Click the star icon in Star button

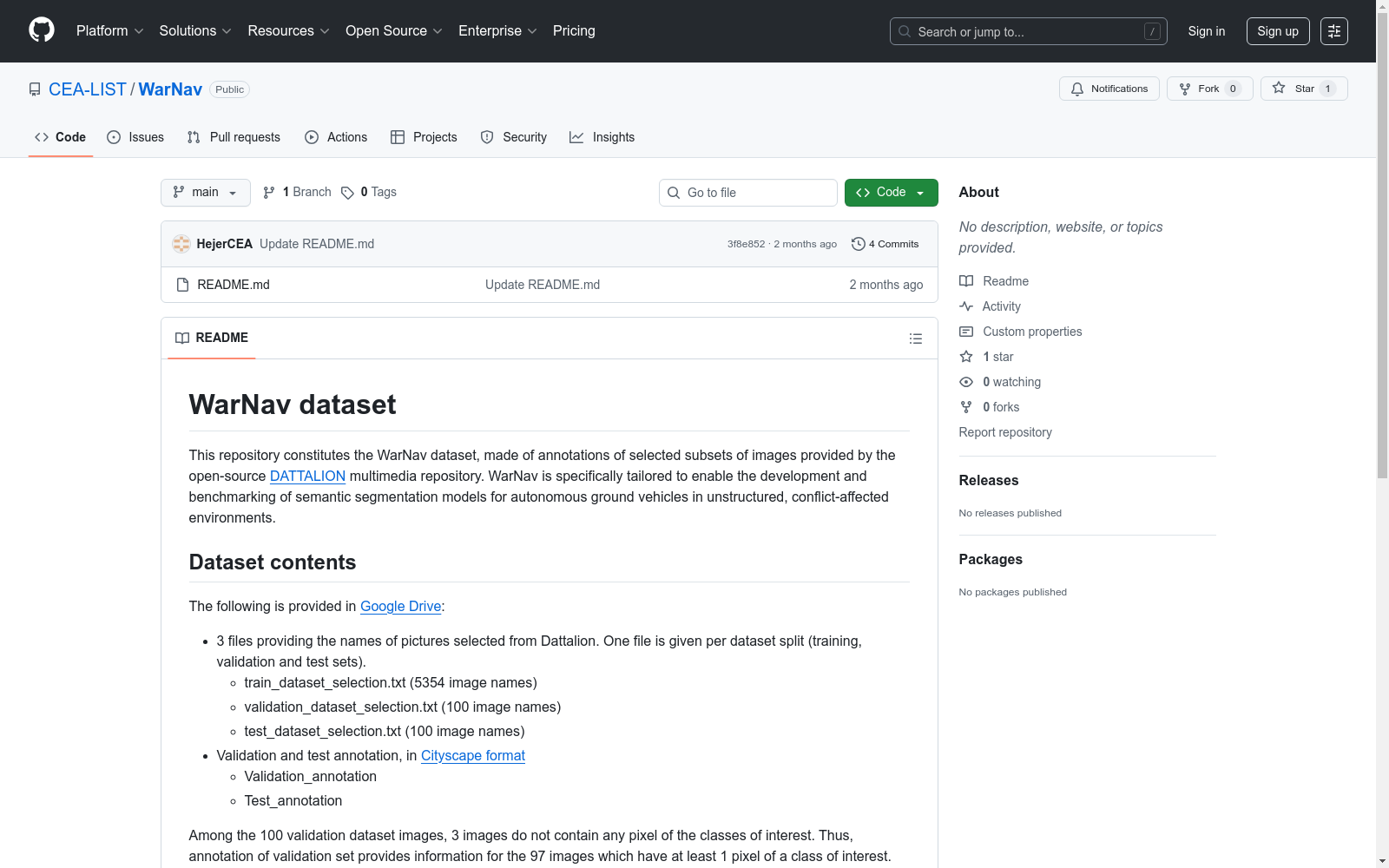point(1279,88)
